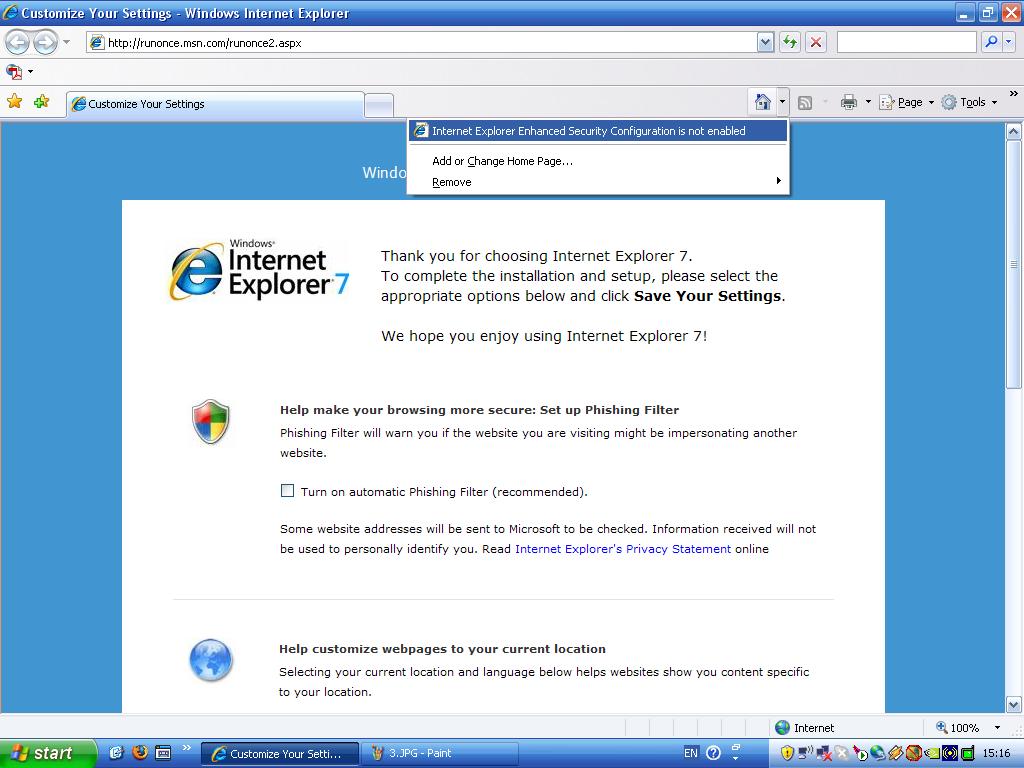Screen dimensions: 1024x768
Task: Click the search box next to the magnifier
Action: (906, 43)
